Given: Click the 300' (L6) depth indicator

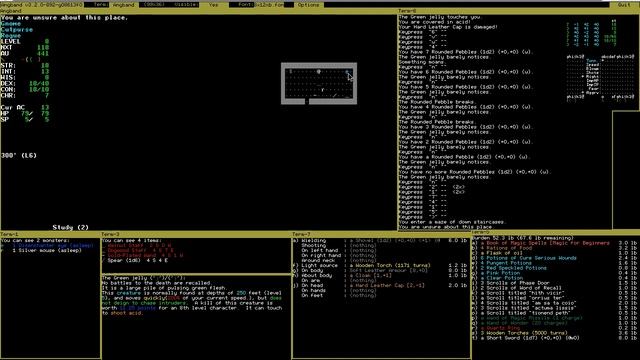Looking at the screenshot, I should [19, 156].
